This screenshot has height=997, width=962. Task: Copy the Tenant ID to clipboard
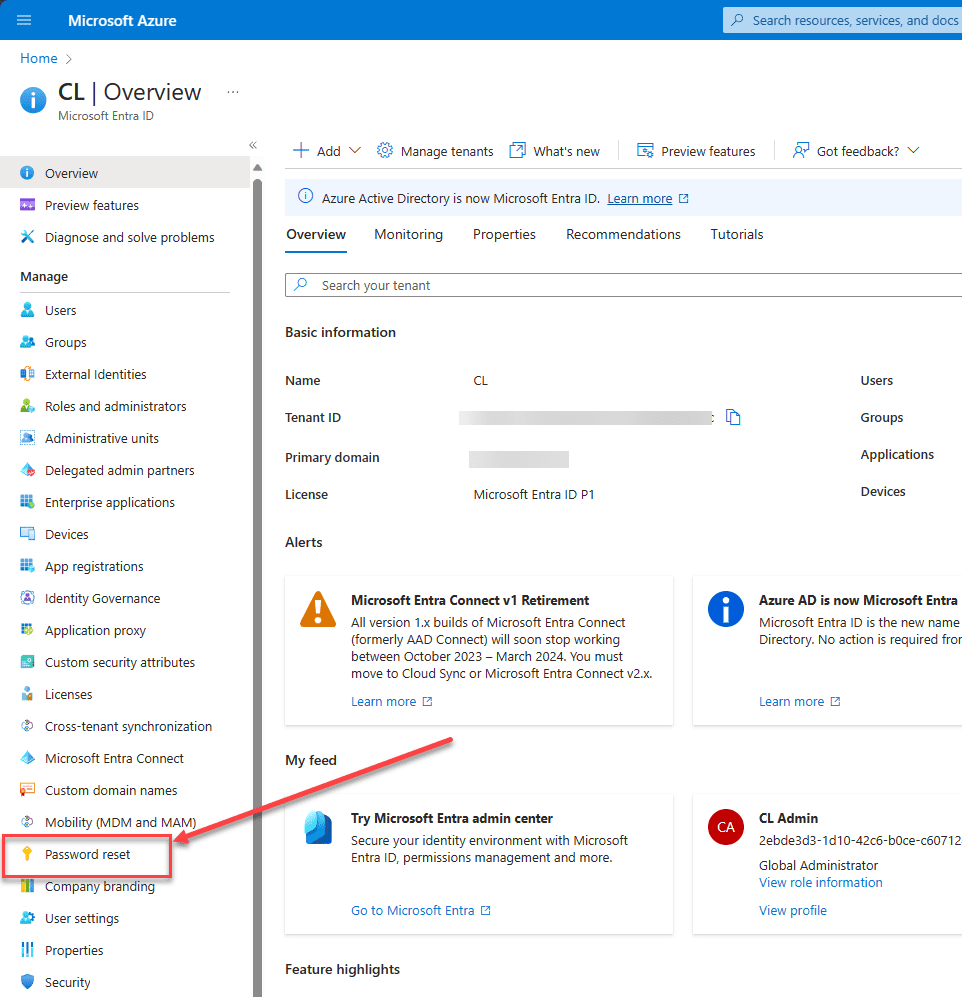pyautogui.click(x=733, y=417)
